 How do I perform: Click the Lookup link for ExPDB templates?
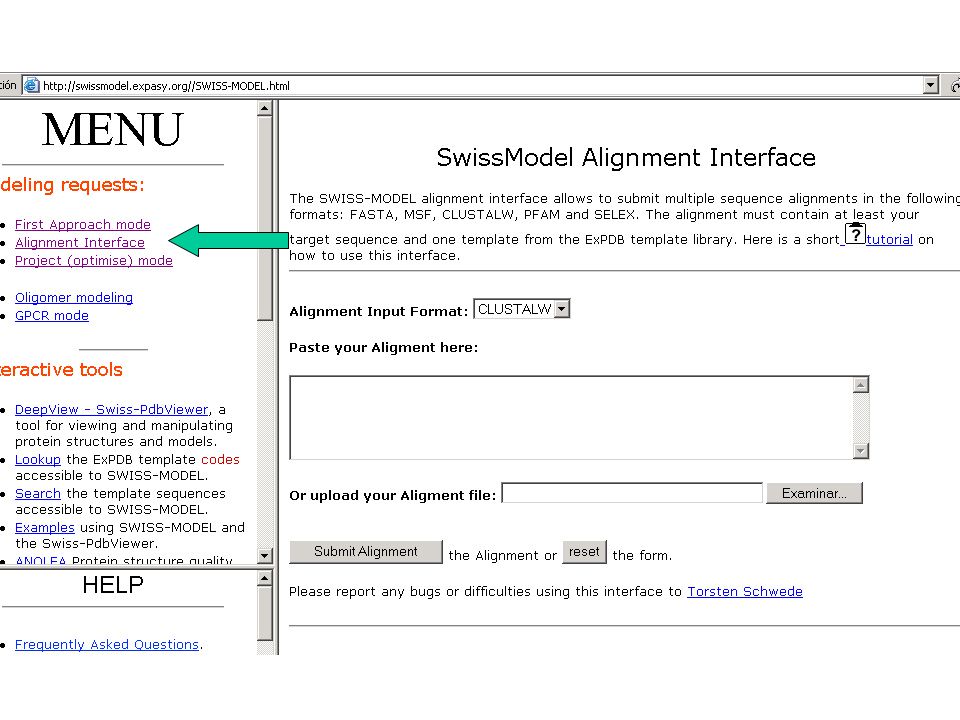pos(37,460)
